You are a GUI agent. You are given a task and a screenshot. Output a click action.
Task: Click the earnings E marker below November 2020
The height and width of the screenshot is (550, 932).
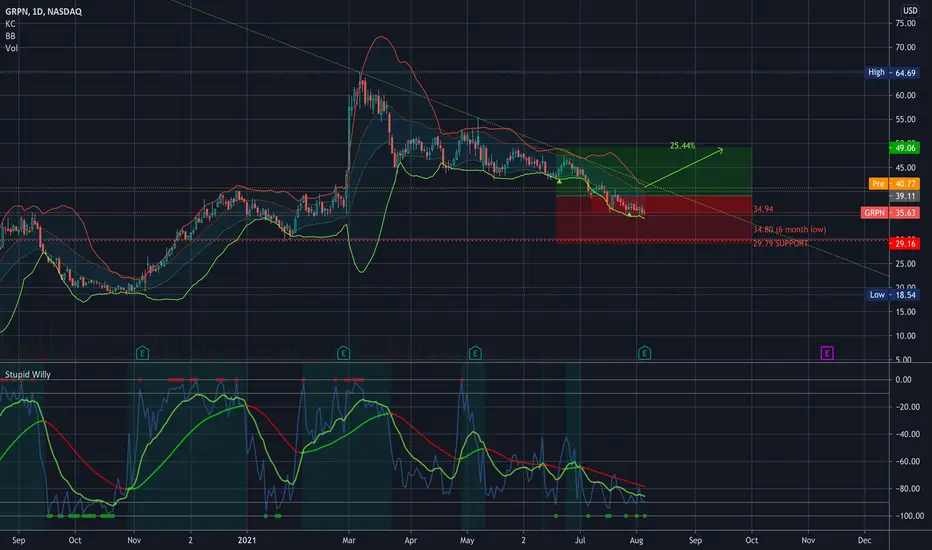pyautogui.click(x=142, y=354)
